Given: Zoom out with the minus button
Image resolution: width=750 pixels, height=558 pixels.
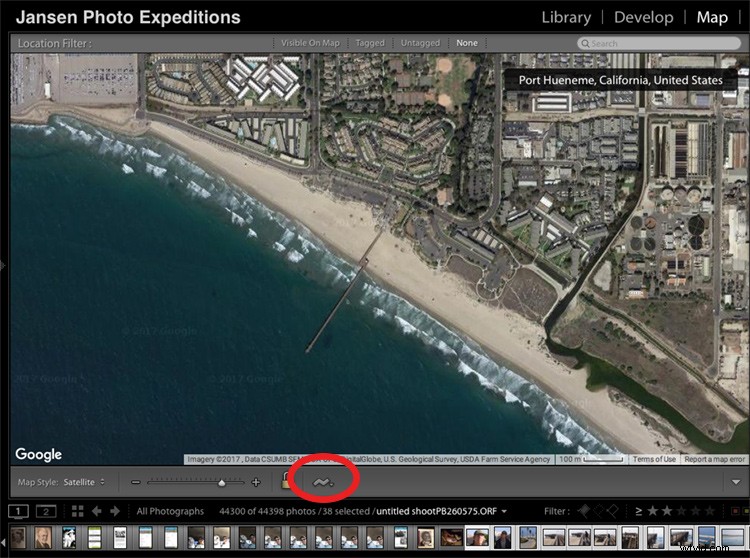Looking at the screenshot, I should point(136,482).
